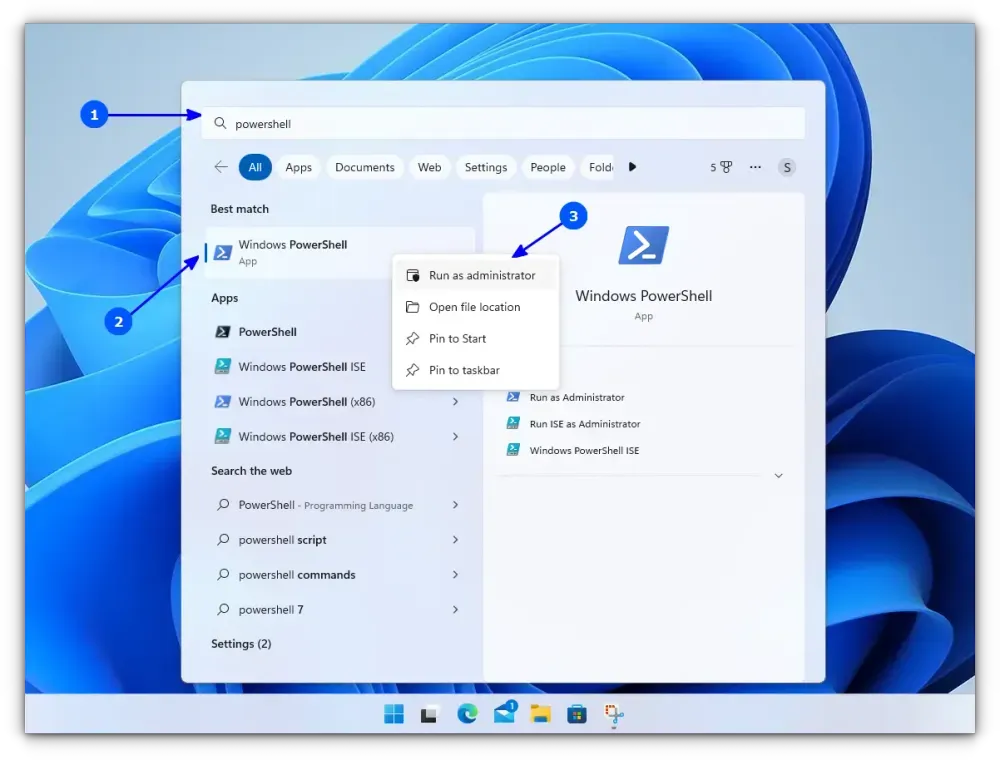Switch to the Documents filter tab
The width and height of the screenshot is (1000, 760).
tap(365, 167)
